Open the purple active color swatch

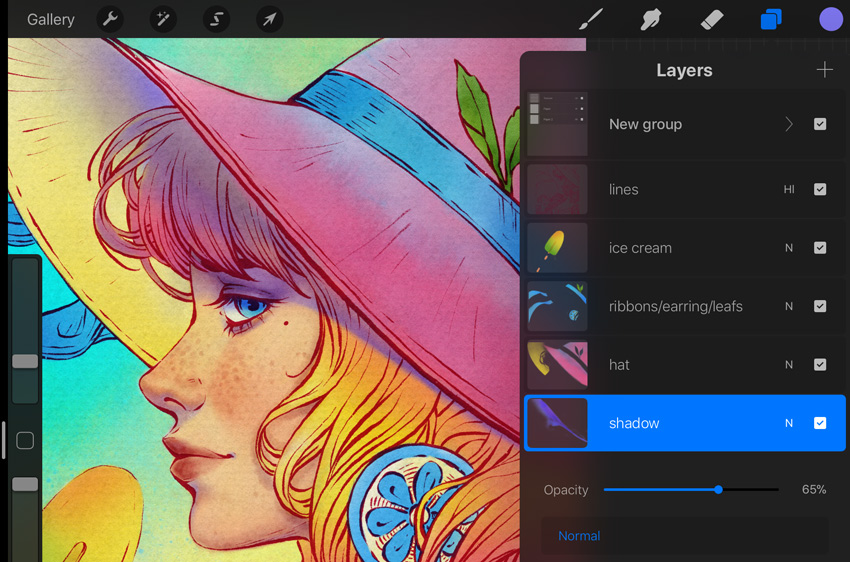[830, 20]
